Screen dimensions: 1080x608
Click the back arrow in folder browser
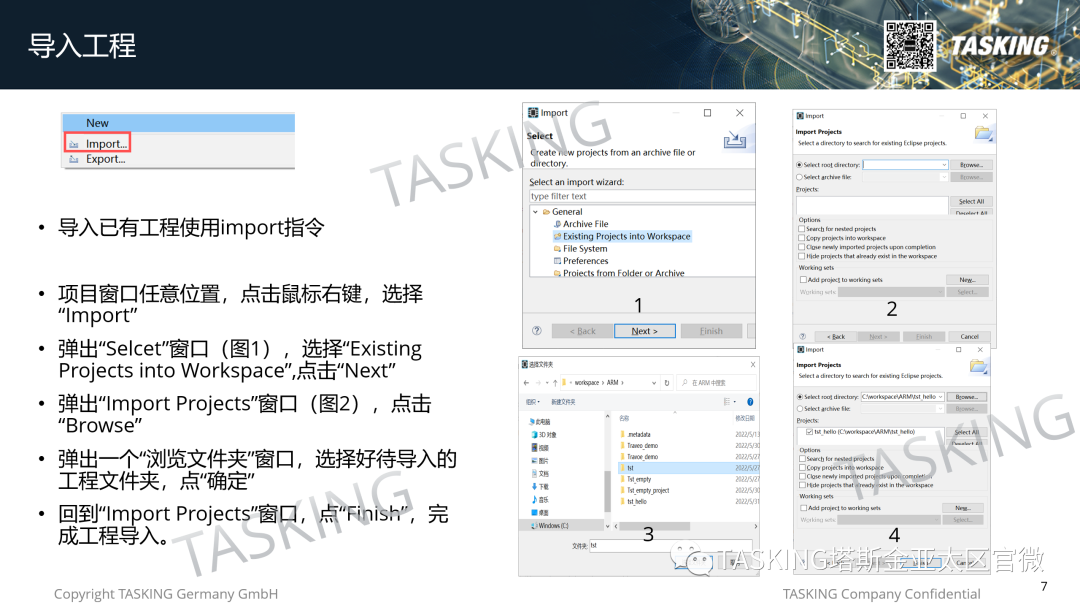(527, 382)
